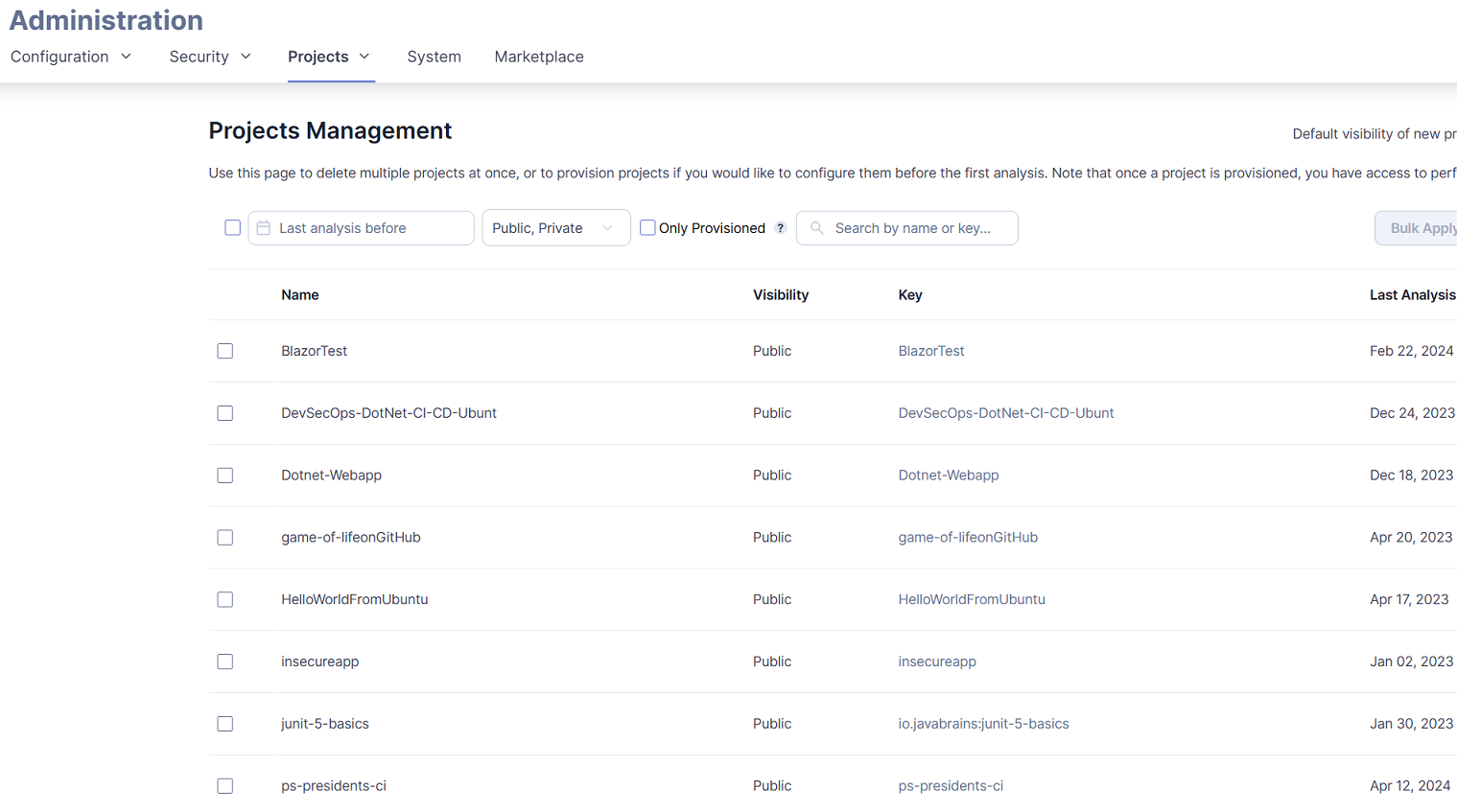Click the calendar icon in date filter
Image resolution: width=1457 pixels, height=812 pixels.
pyautogui.click(x=264, y=228)
